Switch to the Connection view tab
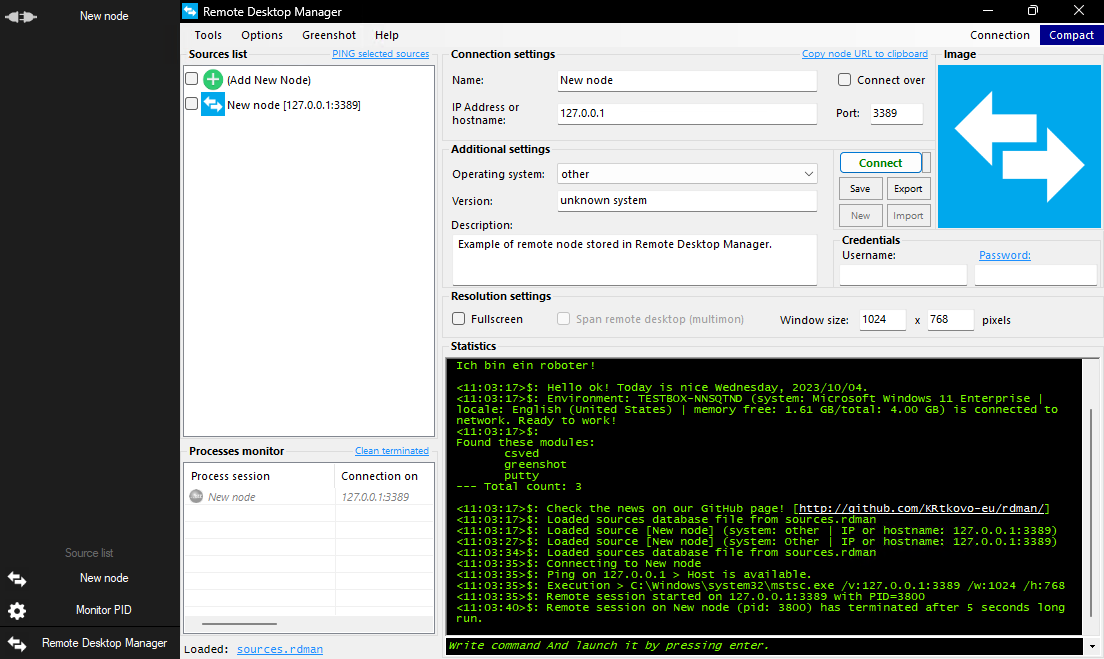 pyautogui.click(x=1000, y=35)
